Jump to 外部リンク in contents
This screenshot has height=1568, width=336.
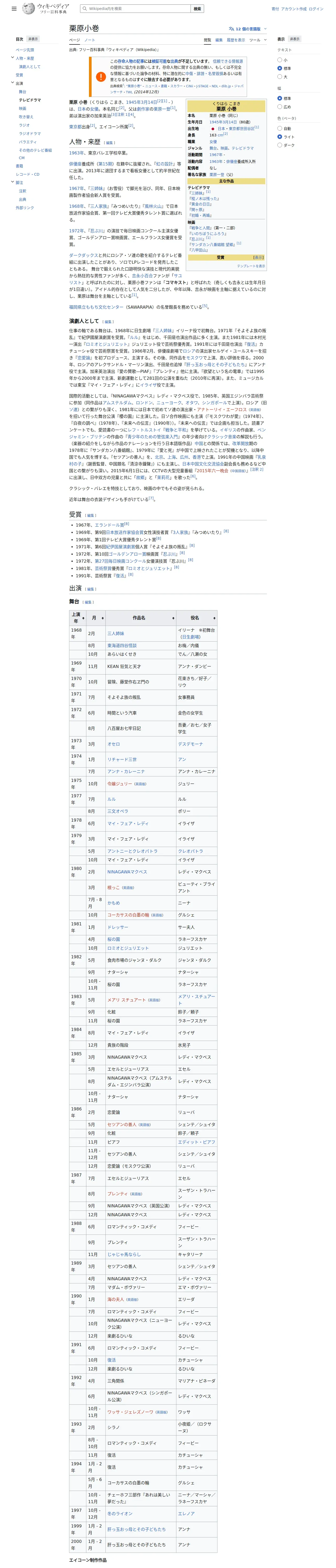[x=25, y=207]
